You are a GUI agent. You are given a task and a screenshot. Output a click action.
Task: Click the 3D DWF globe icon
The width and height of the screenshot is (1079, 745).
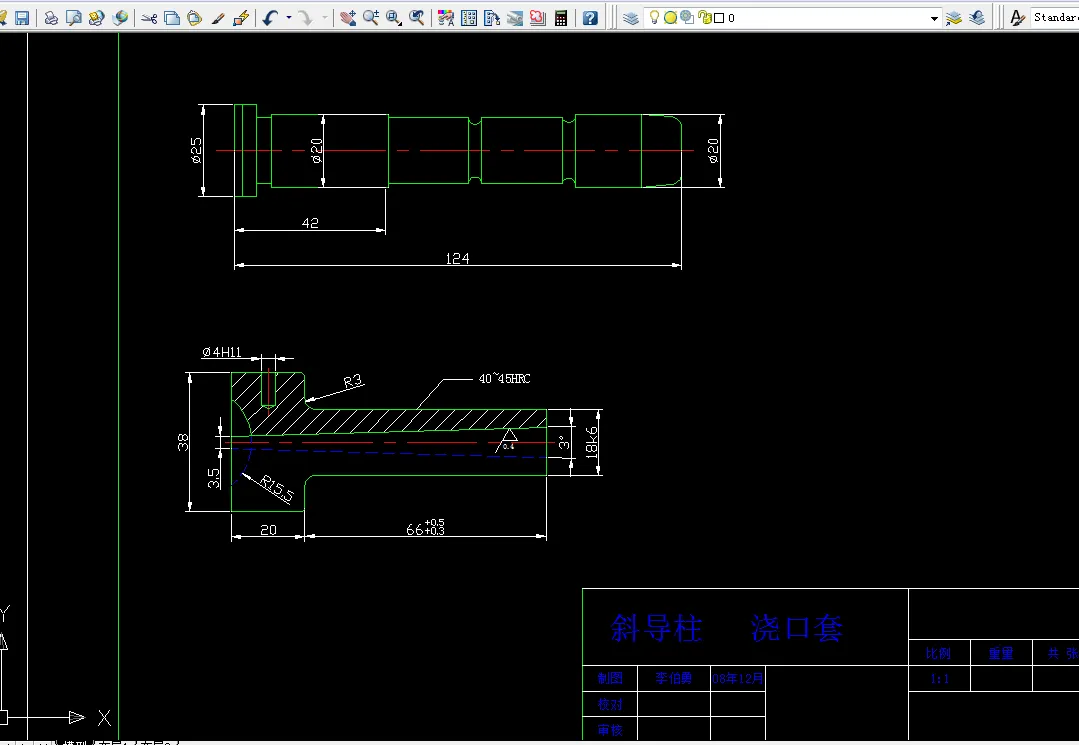(120, 18)
